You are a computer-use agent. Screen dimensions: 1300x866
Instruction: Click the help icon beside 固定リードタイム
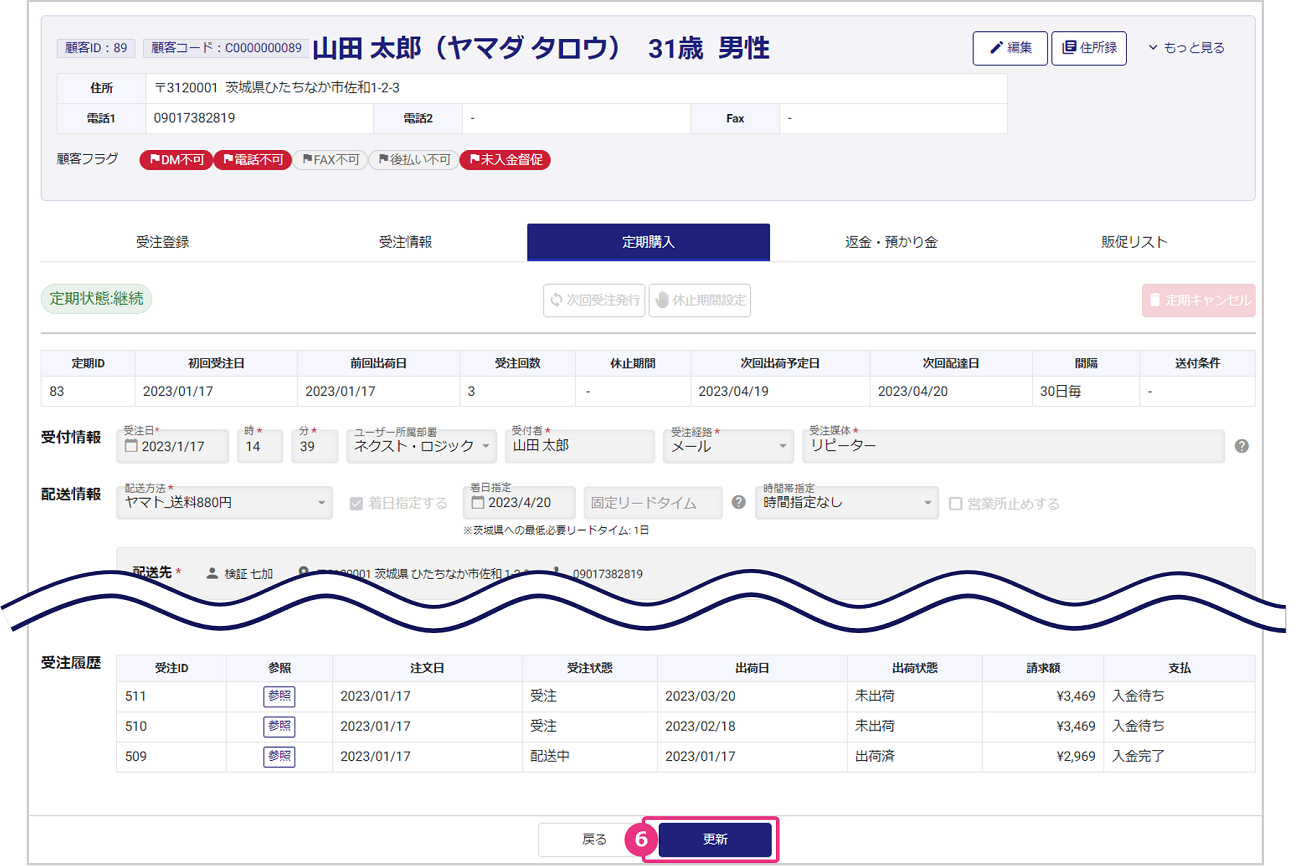tap(738, 502)
